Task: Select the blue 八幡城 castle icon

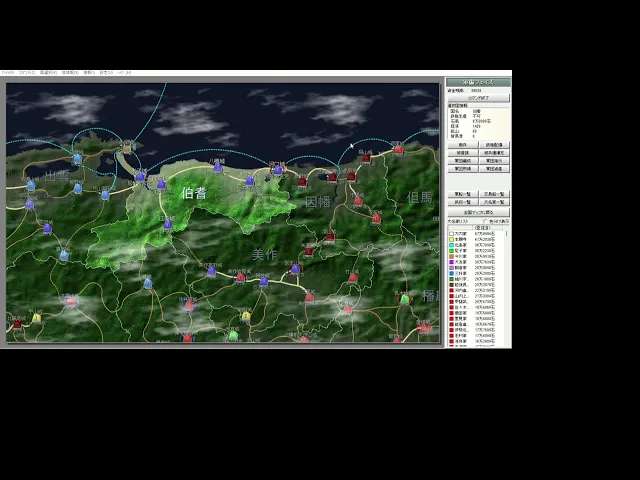Action: click(x=218, y=167)
